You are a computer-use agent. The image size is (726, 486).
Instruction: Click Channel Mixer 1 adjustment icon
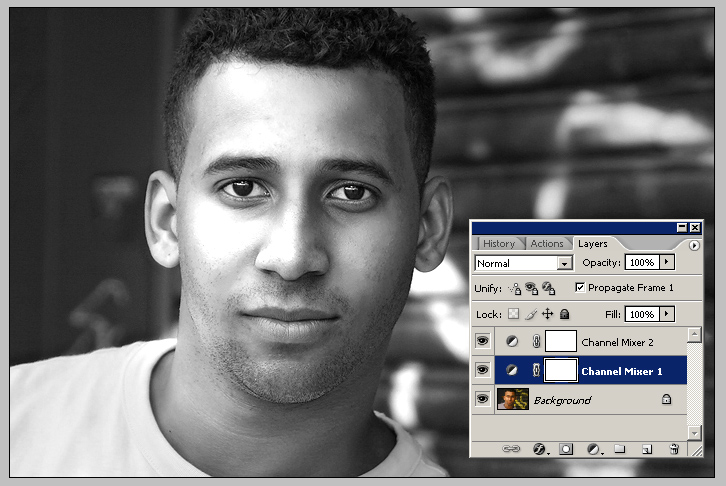click(x=512, y=370)
